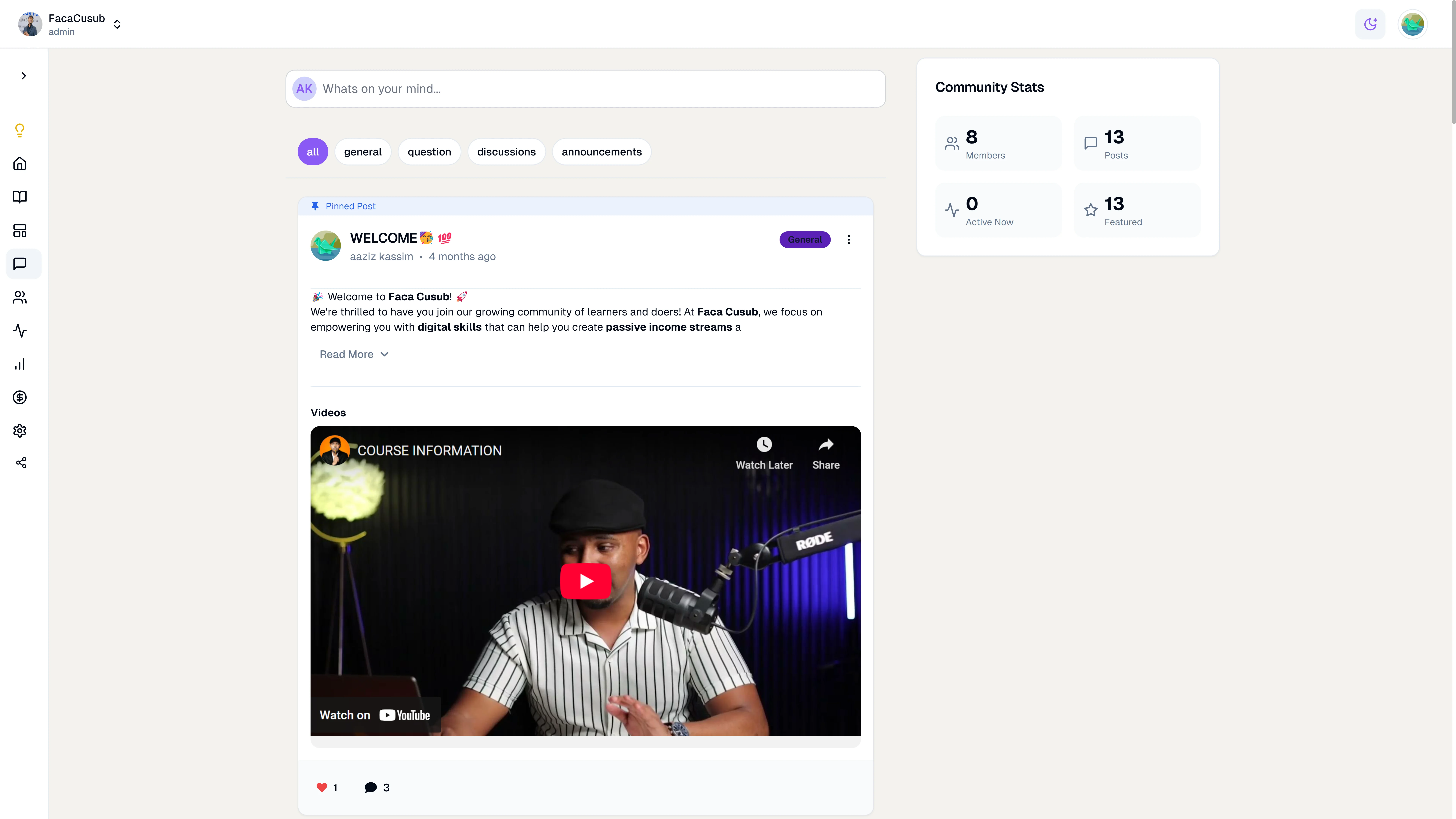Like the post with the heart icon
The height and width of the screenshot is (819, 1456).
pyautogui.click(x=322, y=787)
